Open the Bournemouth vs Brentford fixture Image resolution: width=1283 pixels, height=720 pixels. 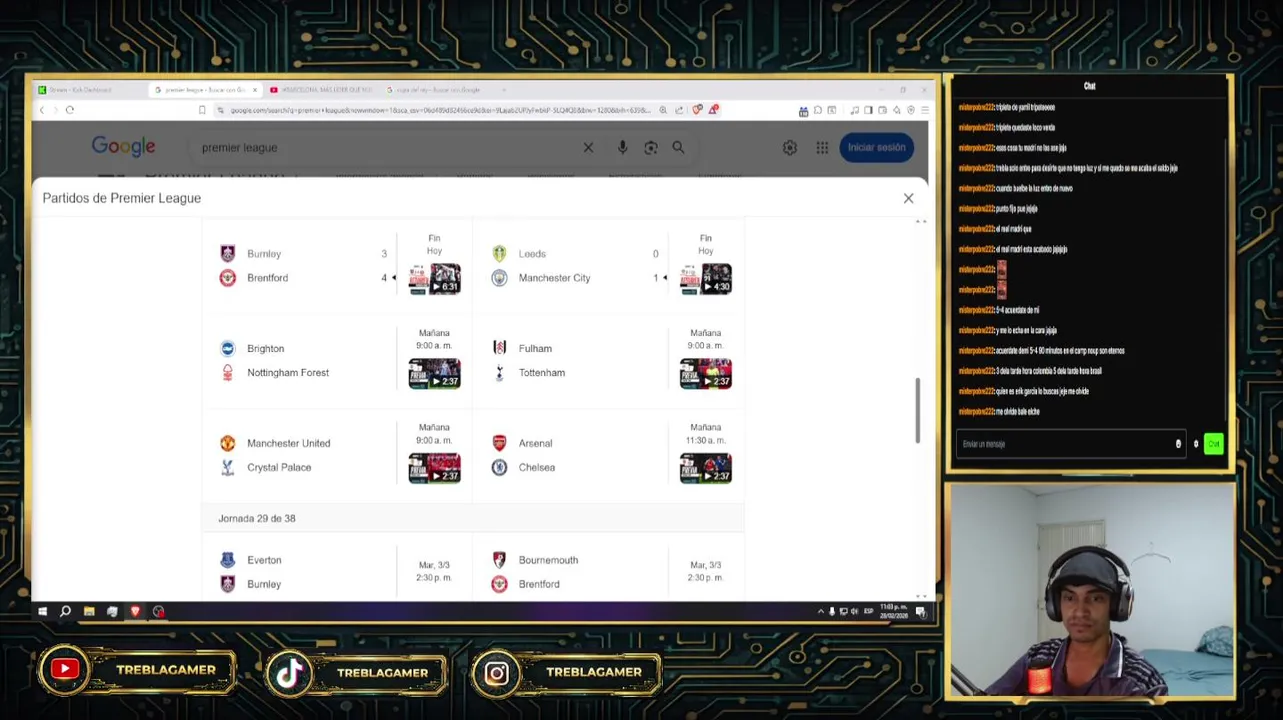tap(610, 572)
